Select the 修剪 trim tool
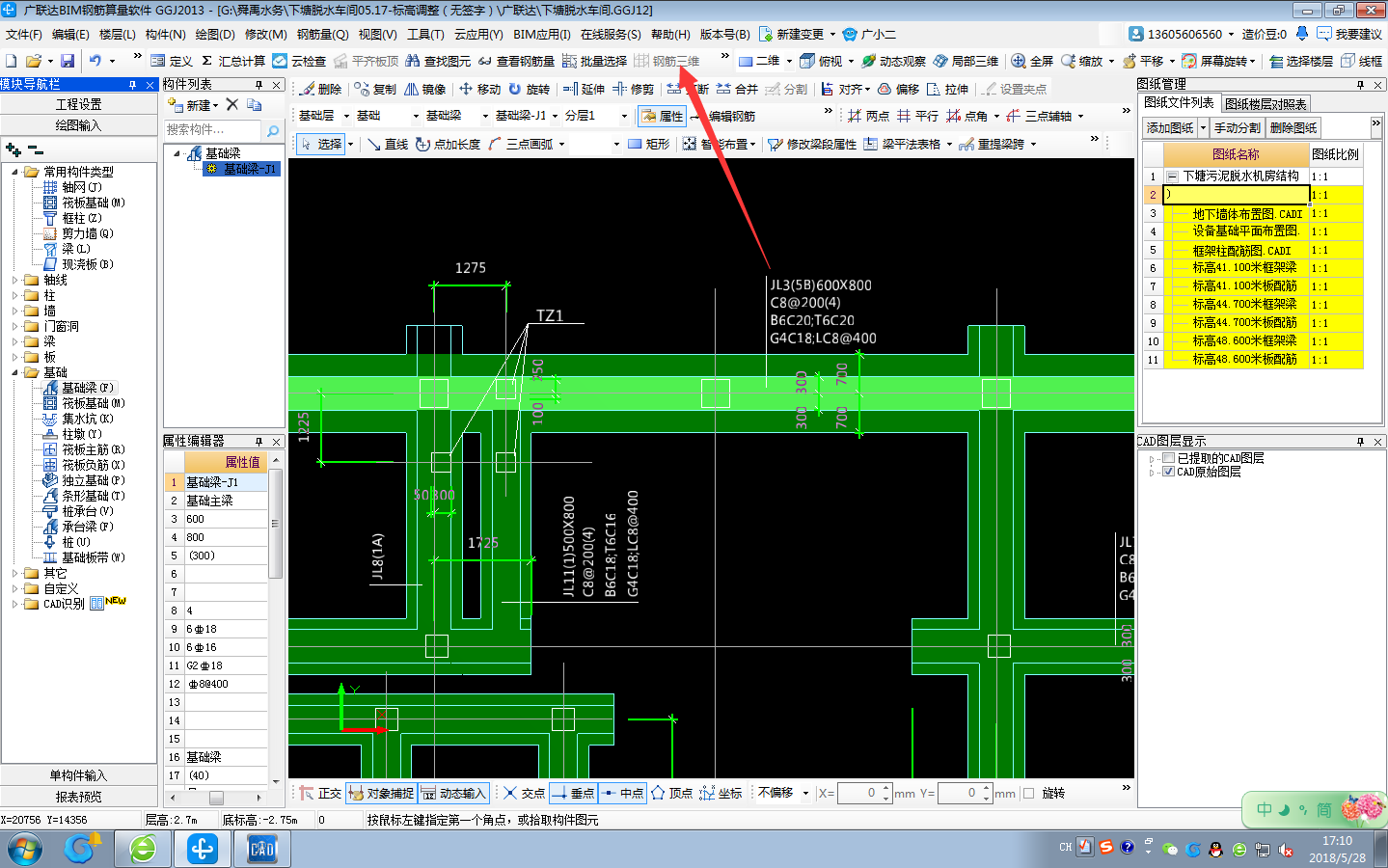The height and width of the screenshot is (868, 1388). coord(633,89)
